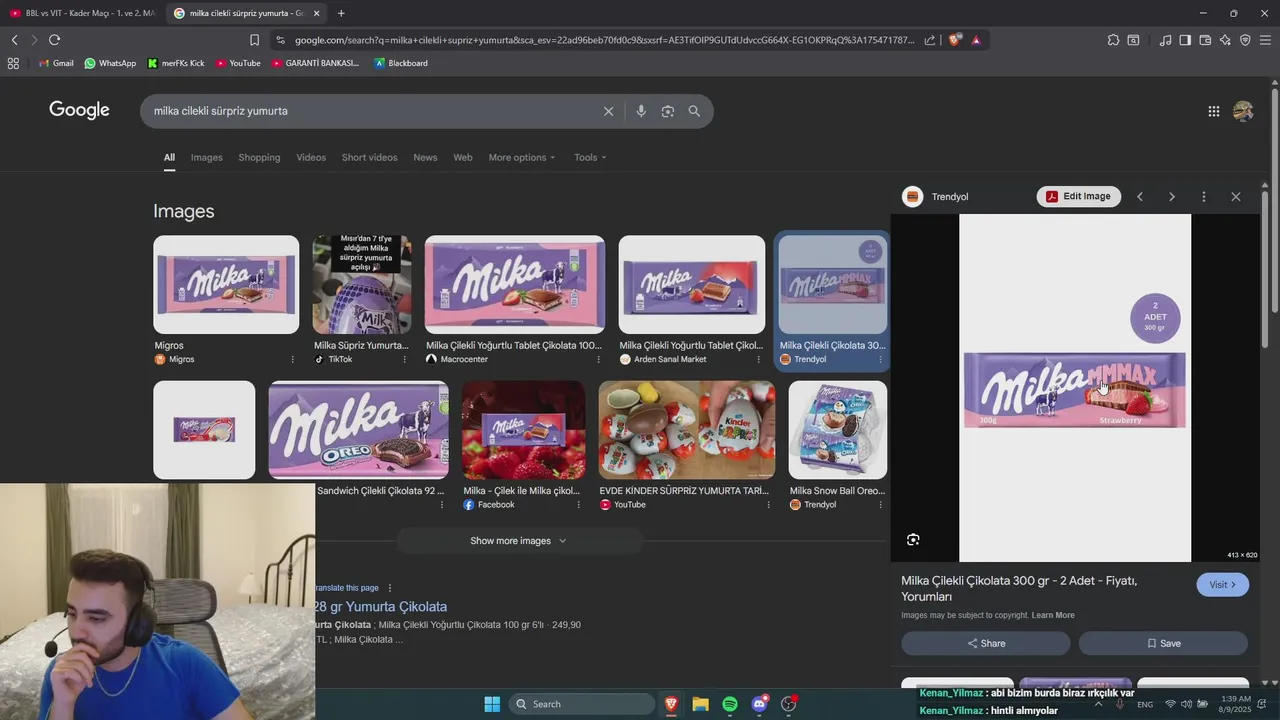Open Brave VPN shield icon
The image size is (1280, 720).
tap(1245, 40)
